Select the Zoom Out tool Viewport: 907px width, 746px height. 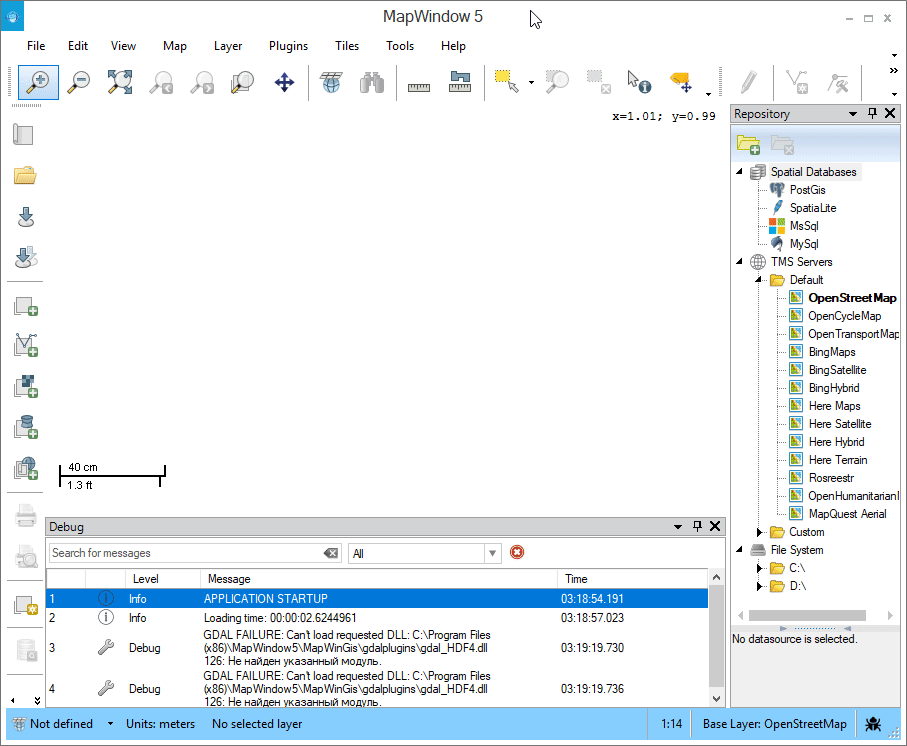coord(79,83)
